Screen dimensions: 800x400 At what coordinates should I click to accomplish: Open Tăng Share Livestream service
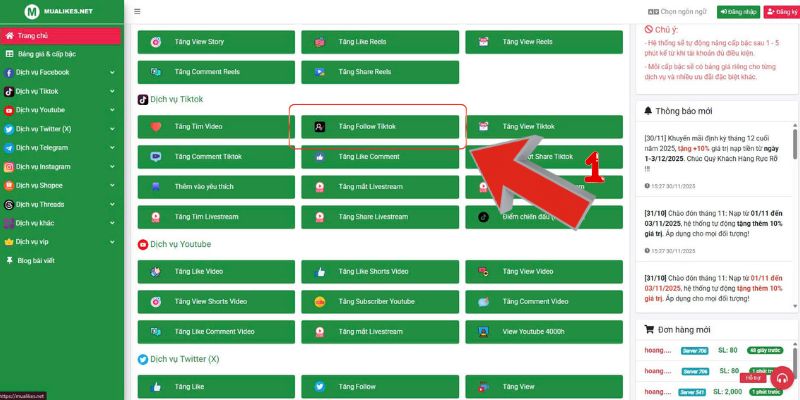coord(380,217)
